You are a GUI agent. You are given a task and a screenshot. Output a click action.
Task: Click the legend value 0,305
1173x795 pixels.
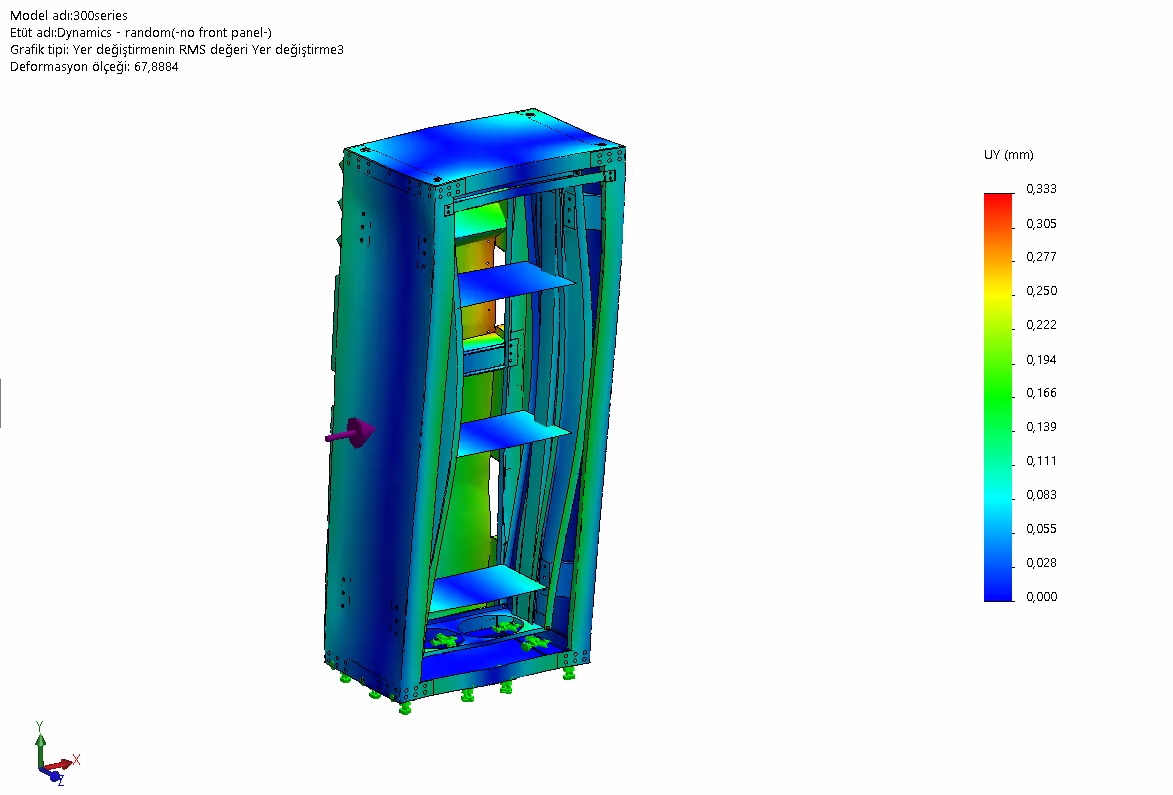pos(1041,224)
